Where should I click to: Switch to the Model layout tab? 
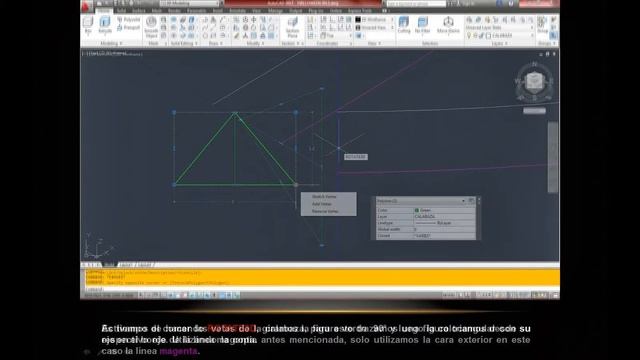tap(109, 264)
